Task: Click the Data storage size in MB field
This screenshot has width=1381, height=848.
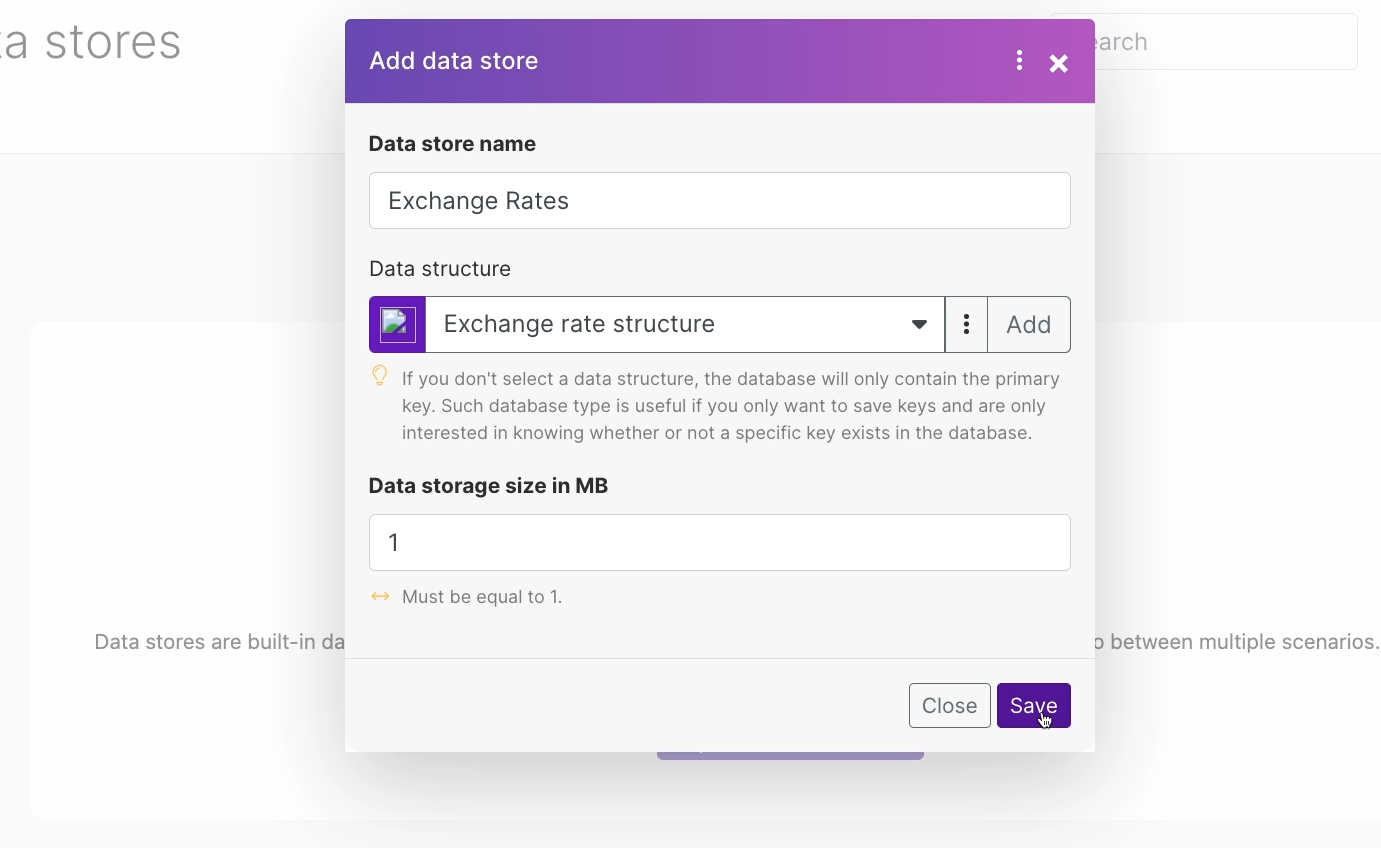Action: tap(720, 543)
